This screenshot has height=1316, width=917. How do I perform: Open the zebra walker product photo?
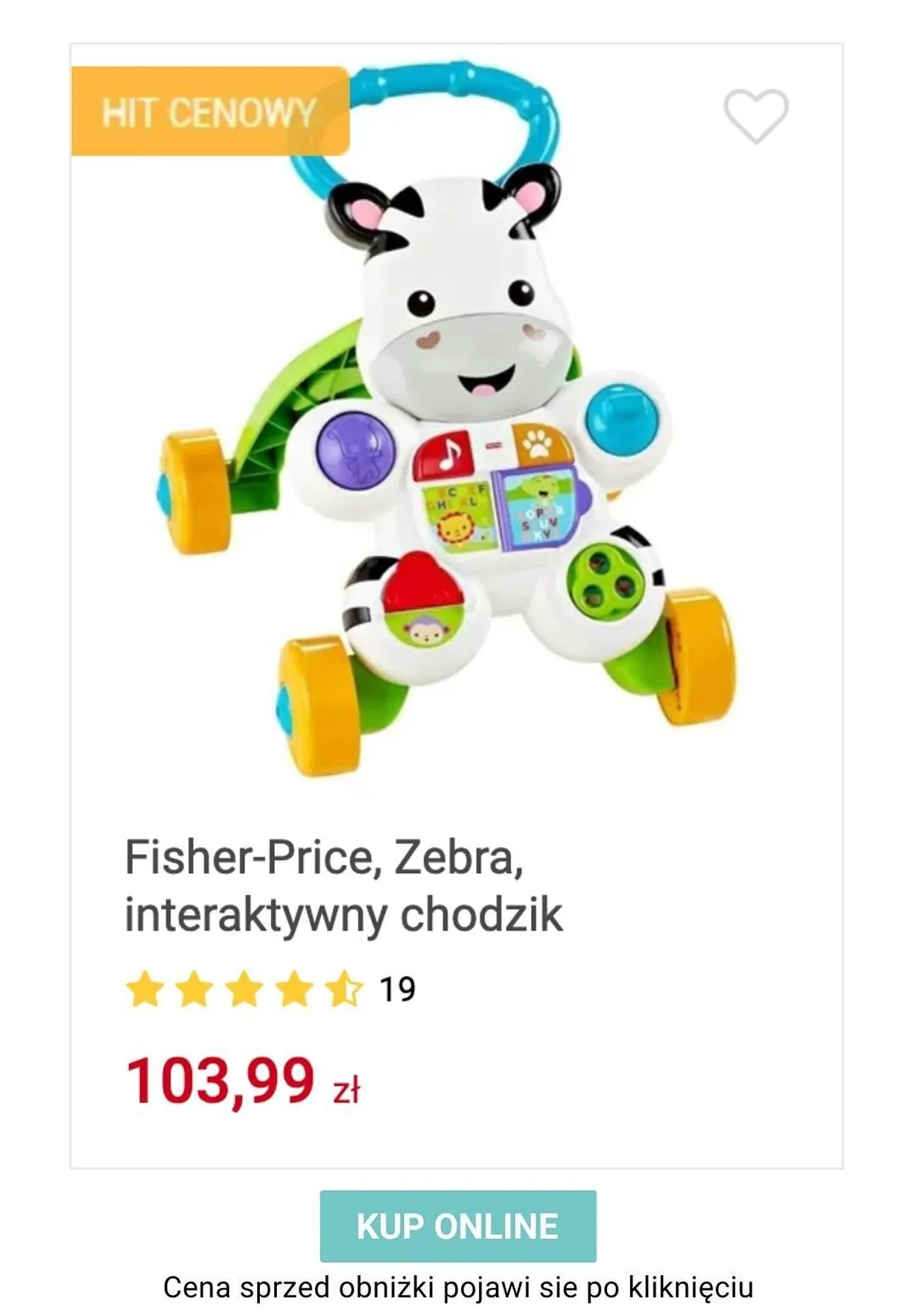click(x=447, y=421)
